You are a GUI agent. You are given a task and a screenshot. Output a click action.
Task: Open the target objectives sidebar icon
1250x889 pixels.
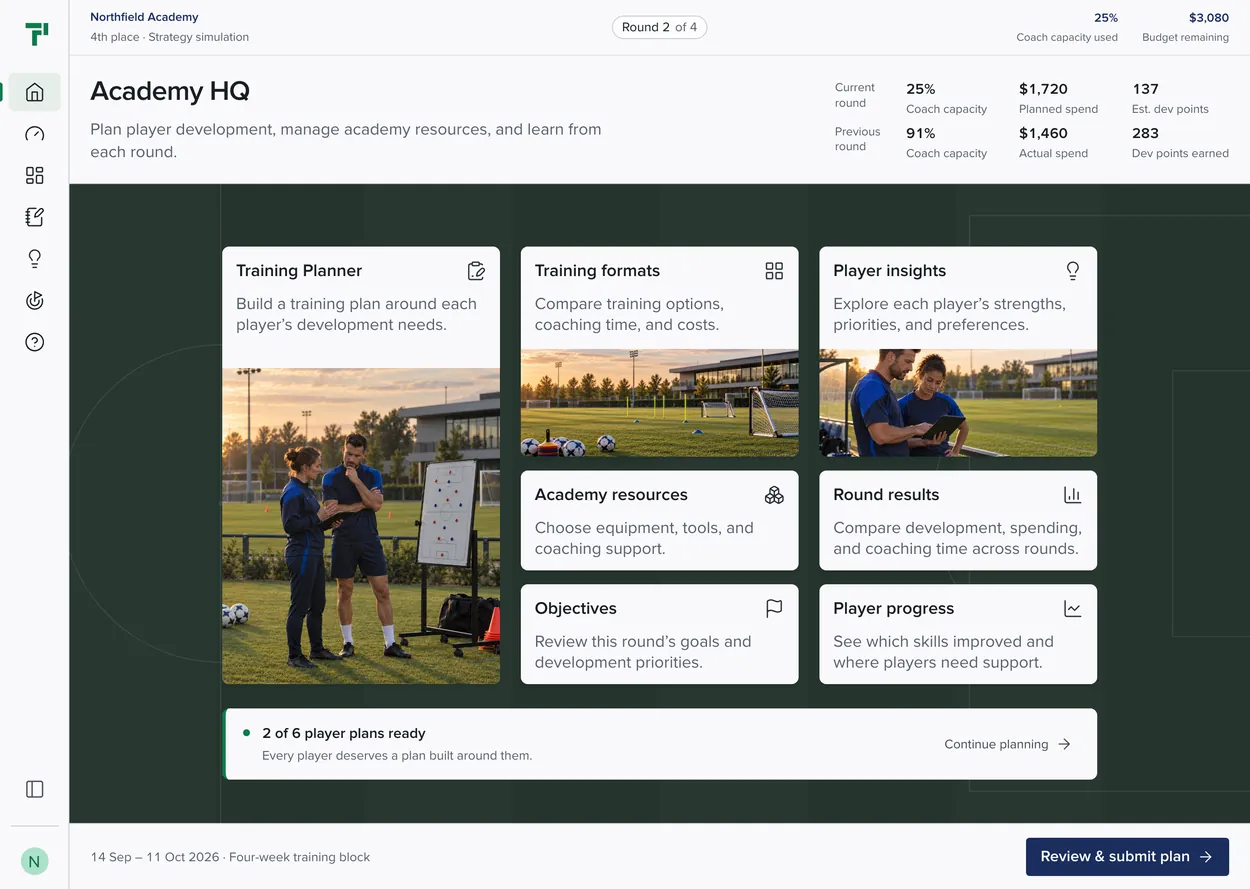click(x=35, y=300)
